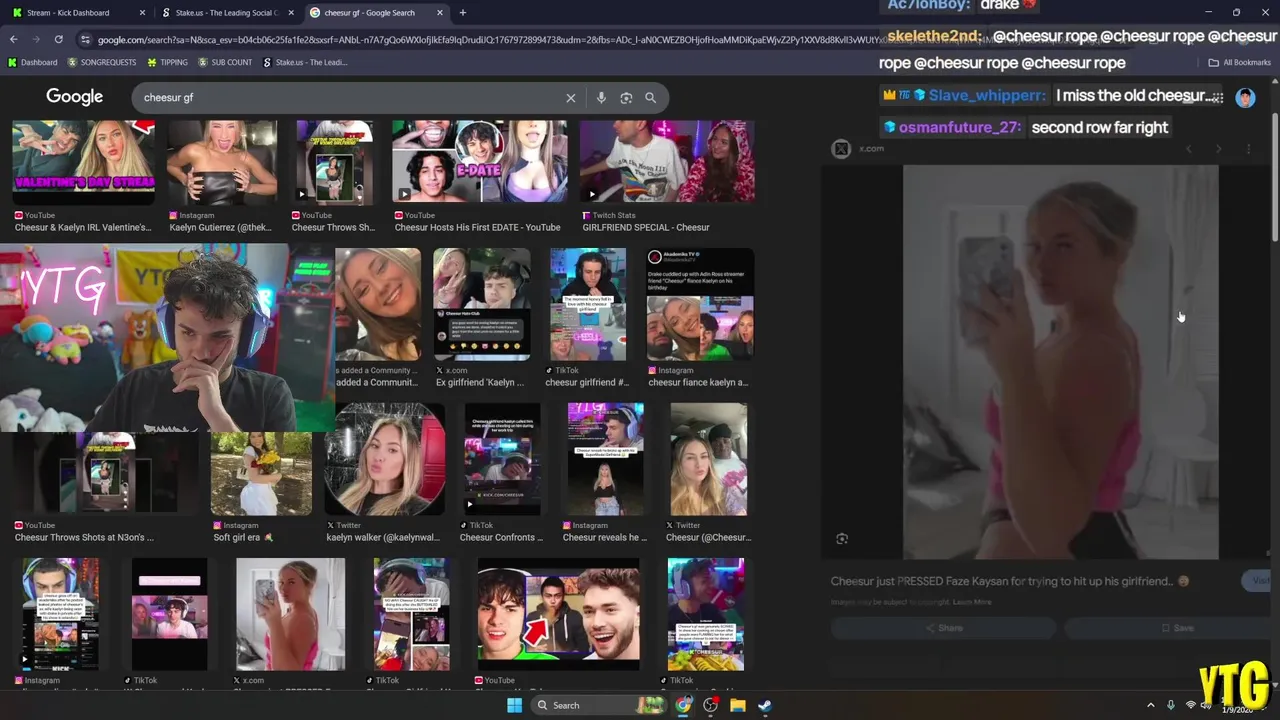This screenshot has width=1280, height=720.
Task: Open cheesur fiance kaelyn Instagram result
Action: (700, 304)
